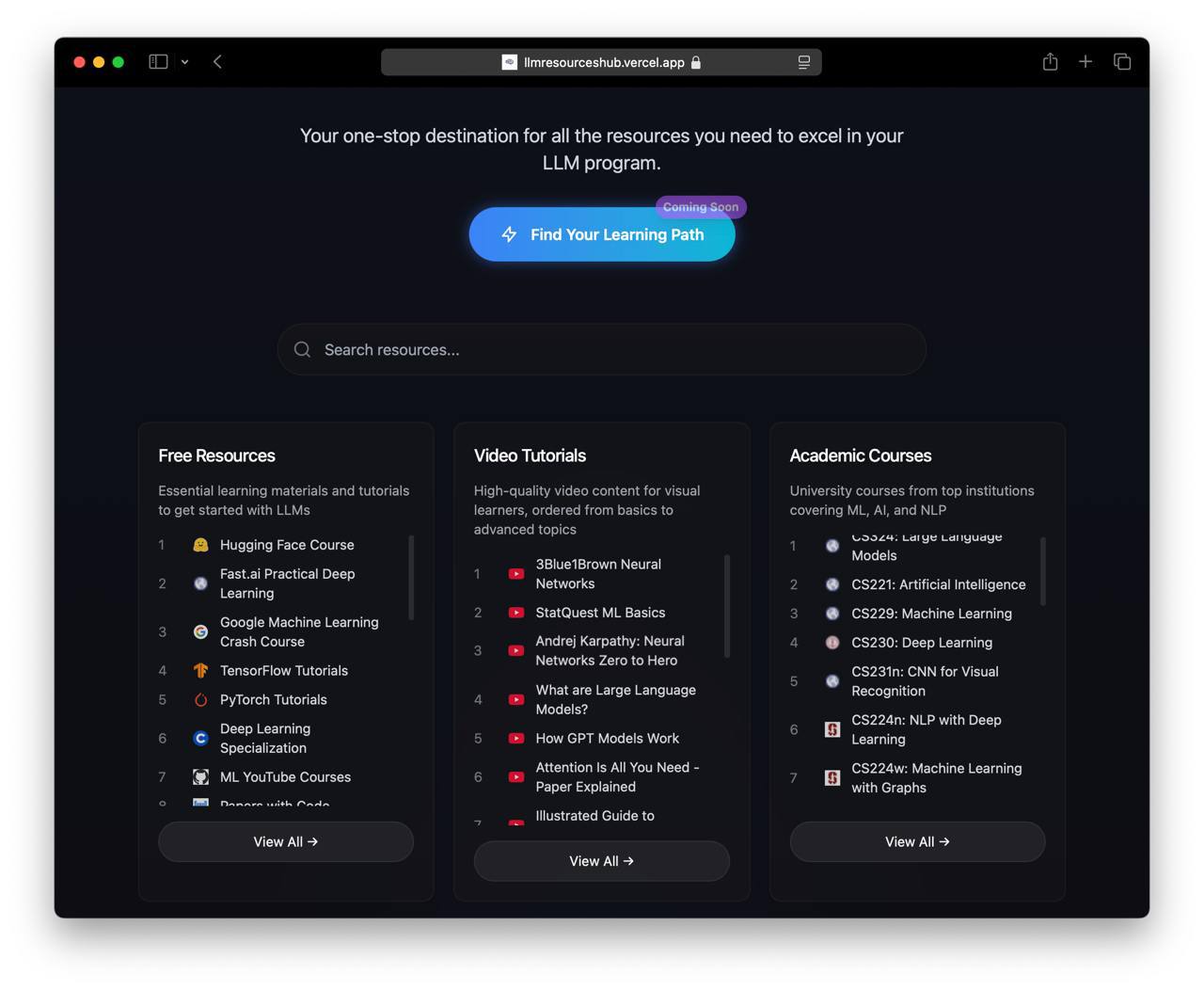Open the Hugging Face Course emoji icon

(200, 545)
